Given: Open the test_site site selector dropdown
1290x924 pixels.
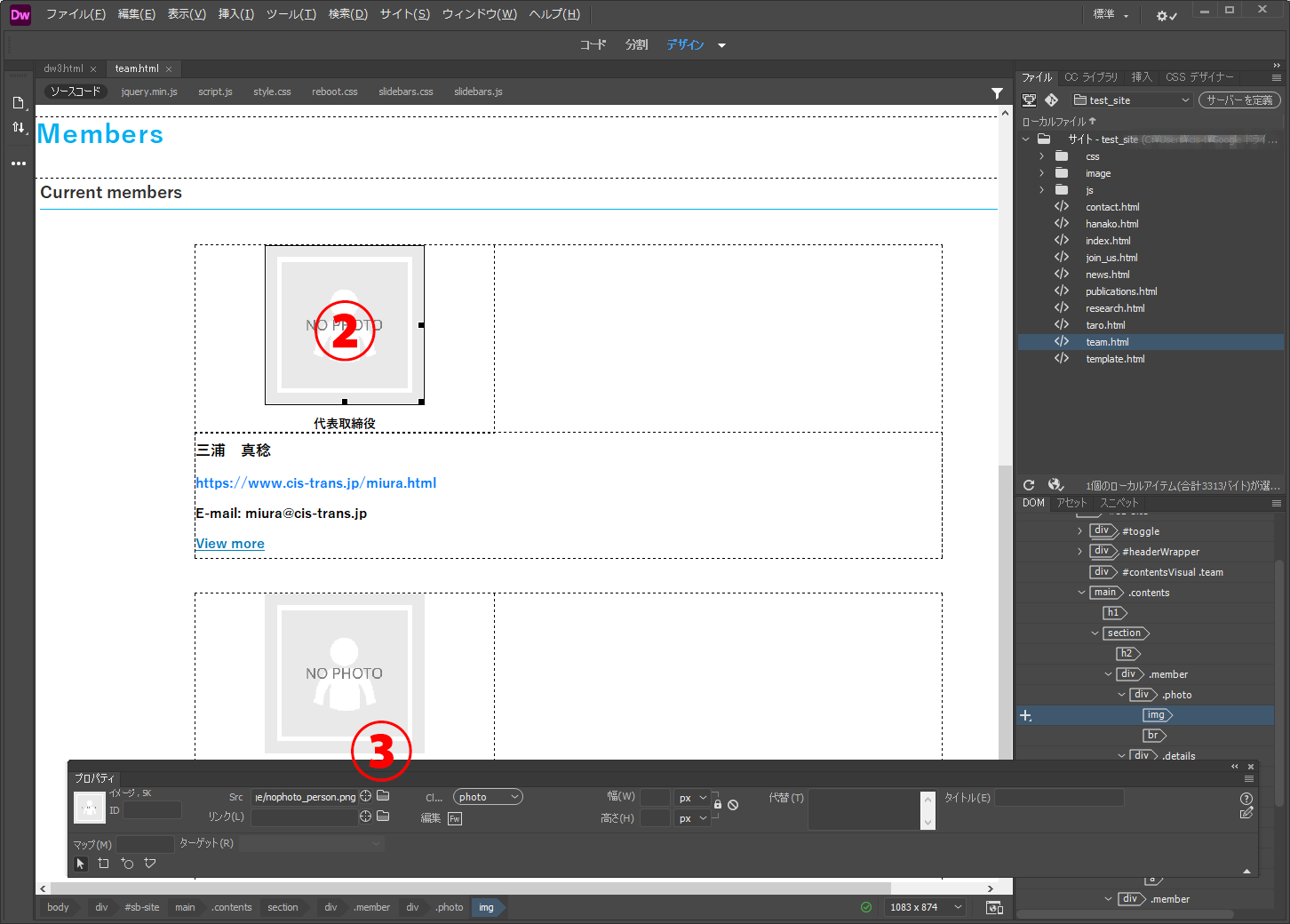Looking at the screenshot, I should tap(1130, 100).
